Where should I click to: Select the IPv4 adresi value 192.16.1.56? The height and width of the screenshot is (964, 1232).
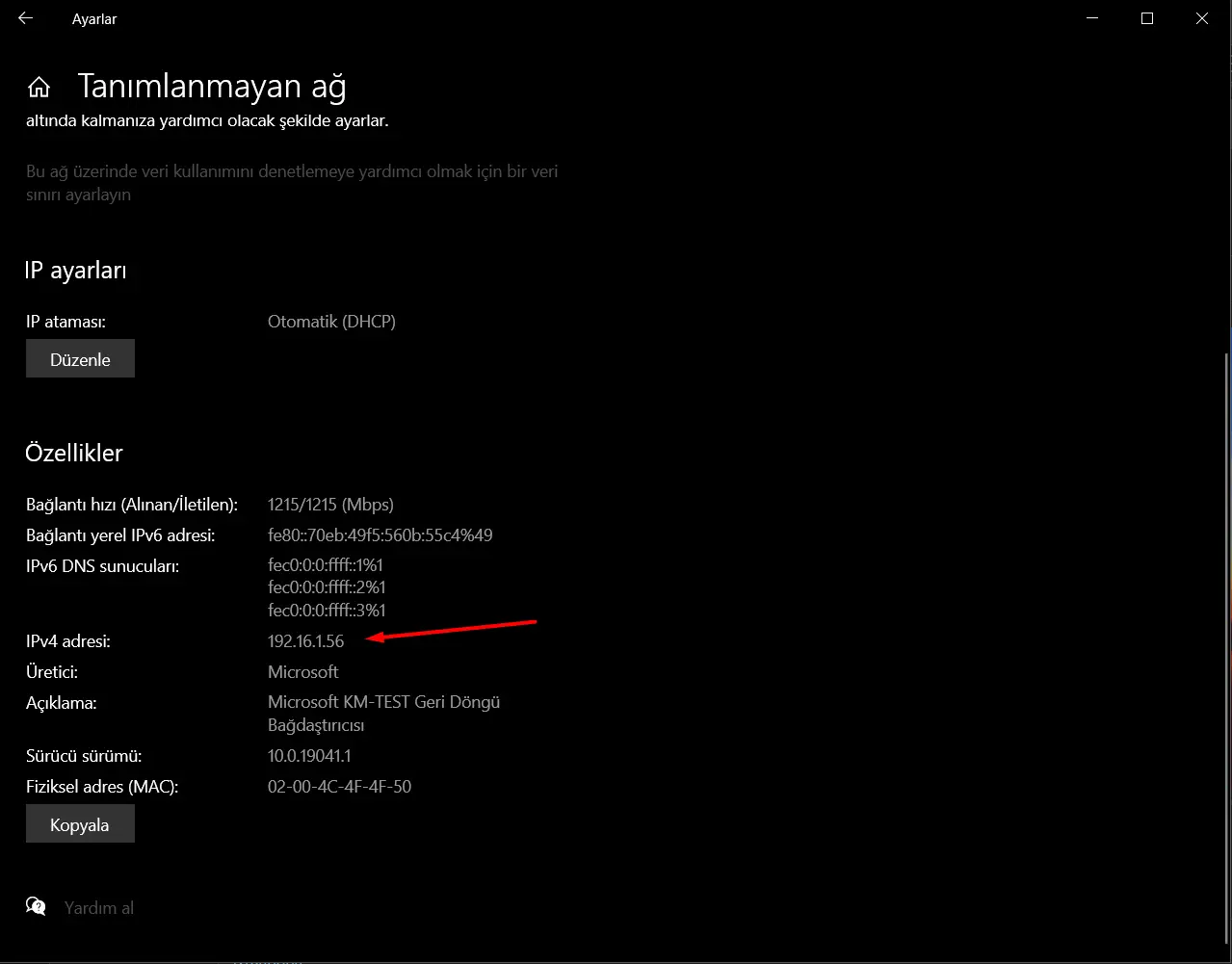coord(305,640)
